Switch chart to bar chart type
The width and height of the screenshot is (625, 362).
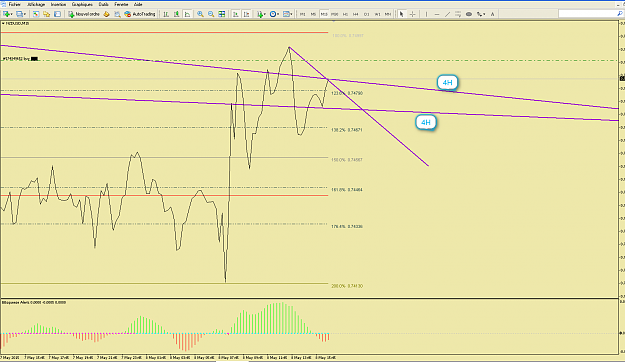pos(166,14)
